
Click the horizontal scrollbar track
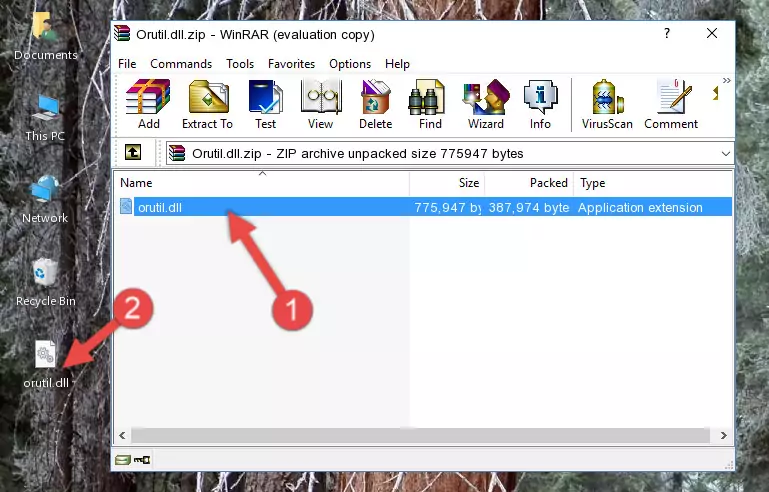point(420,435)
